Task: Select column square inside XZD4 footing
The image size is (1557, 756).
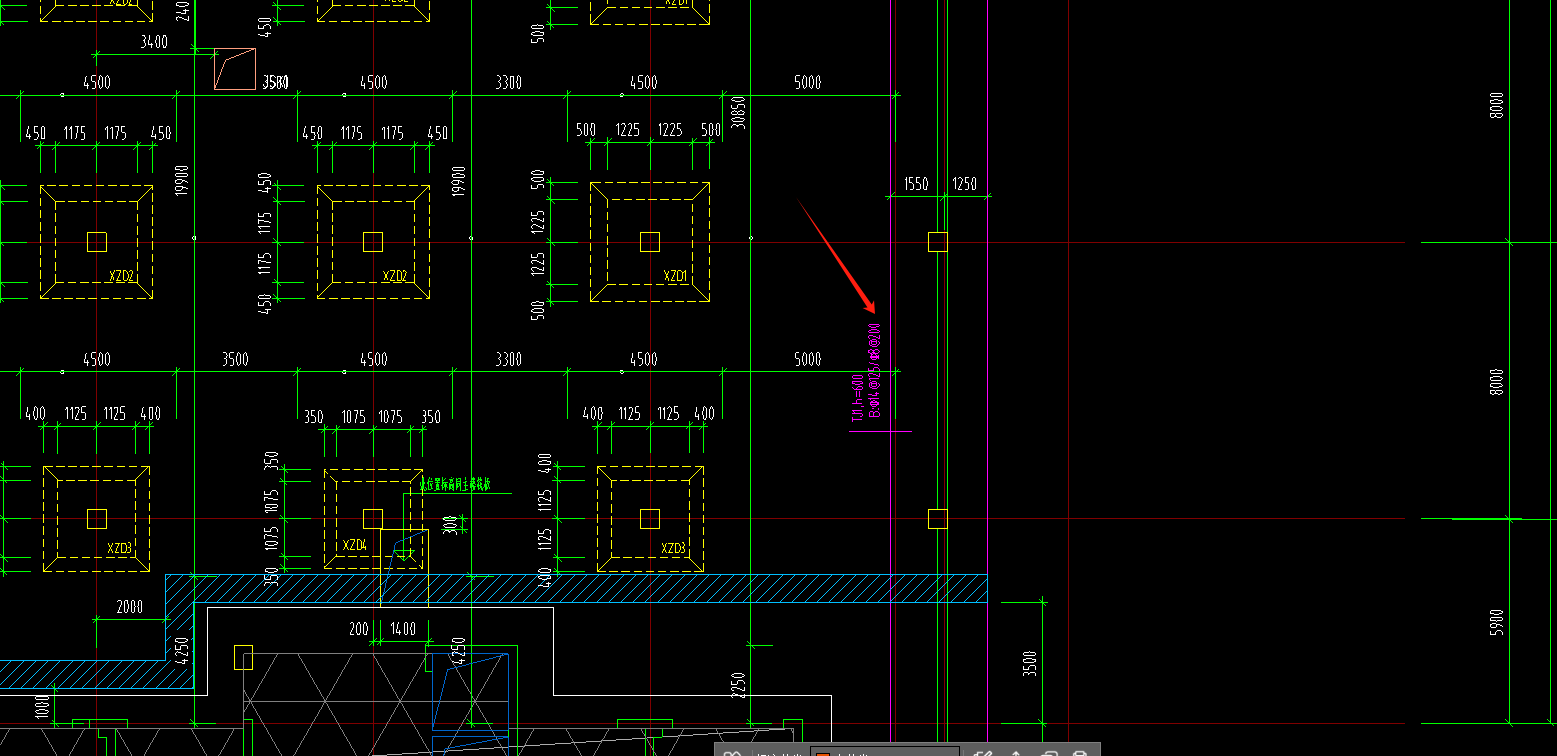Action: pyautogui.click(x=373, y=519)
